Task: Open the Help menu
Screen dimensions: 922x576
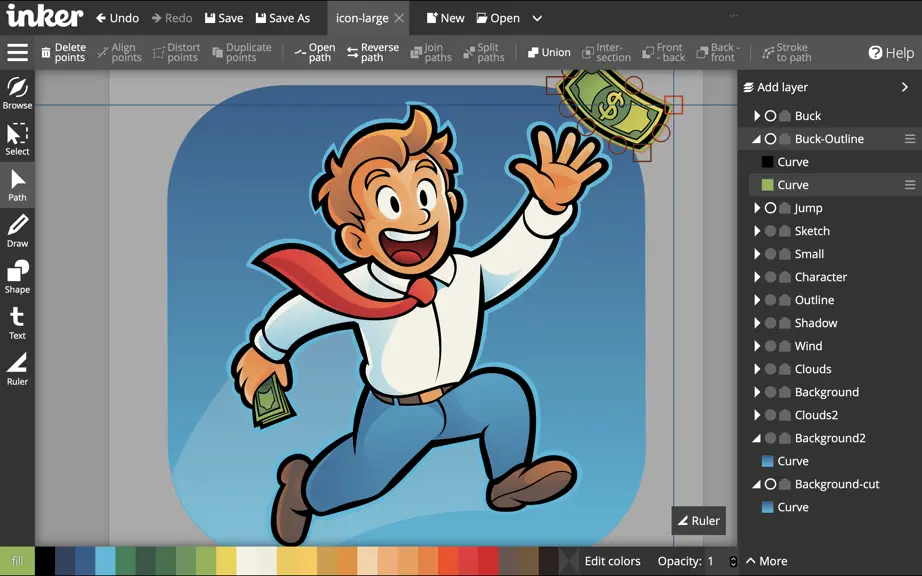Action: click(x=891, y=53)
